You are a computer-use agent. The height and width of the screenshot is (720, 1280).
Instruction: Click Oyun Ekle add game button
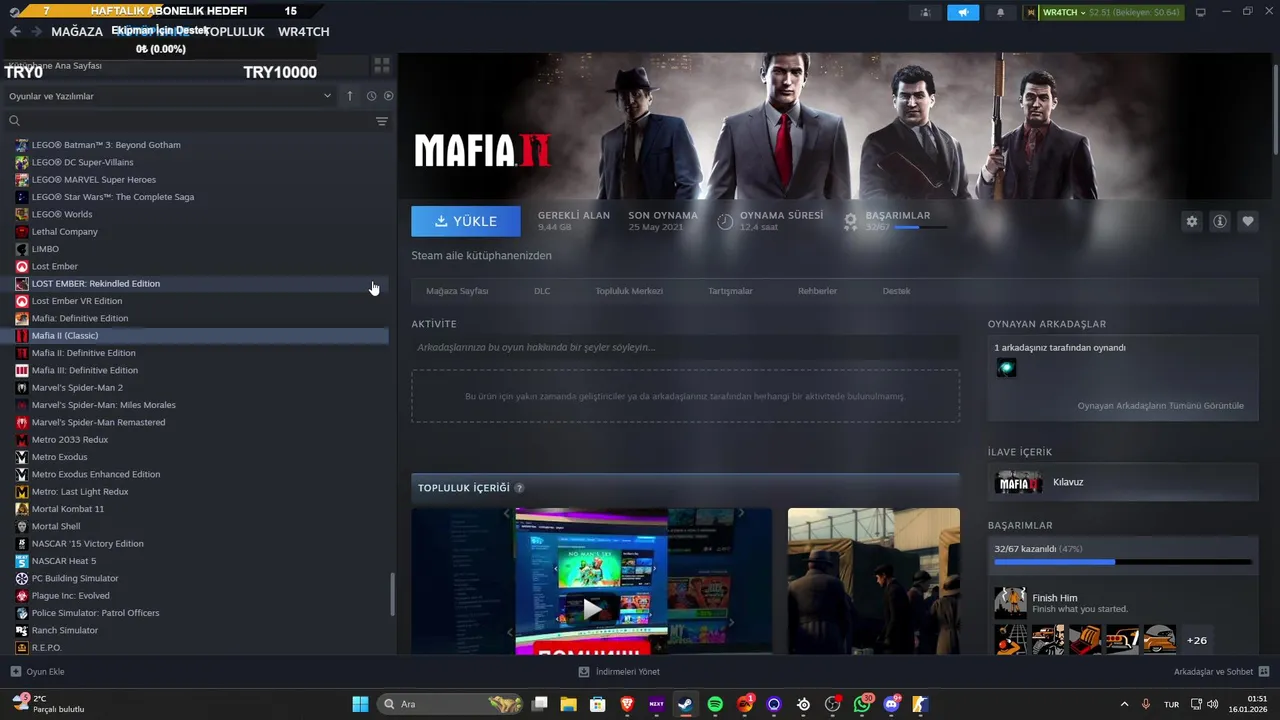pyautogui.click(x=37, y=672)
